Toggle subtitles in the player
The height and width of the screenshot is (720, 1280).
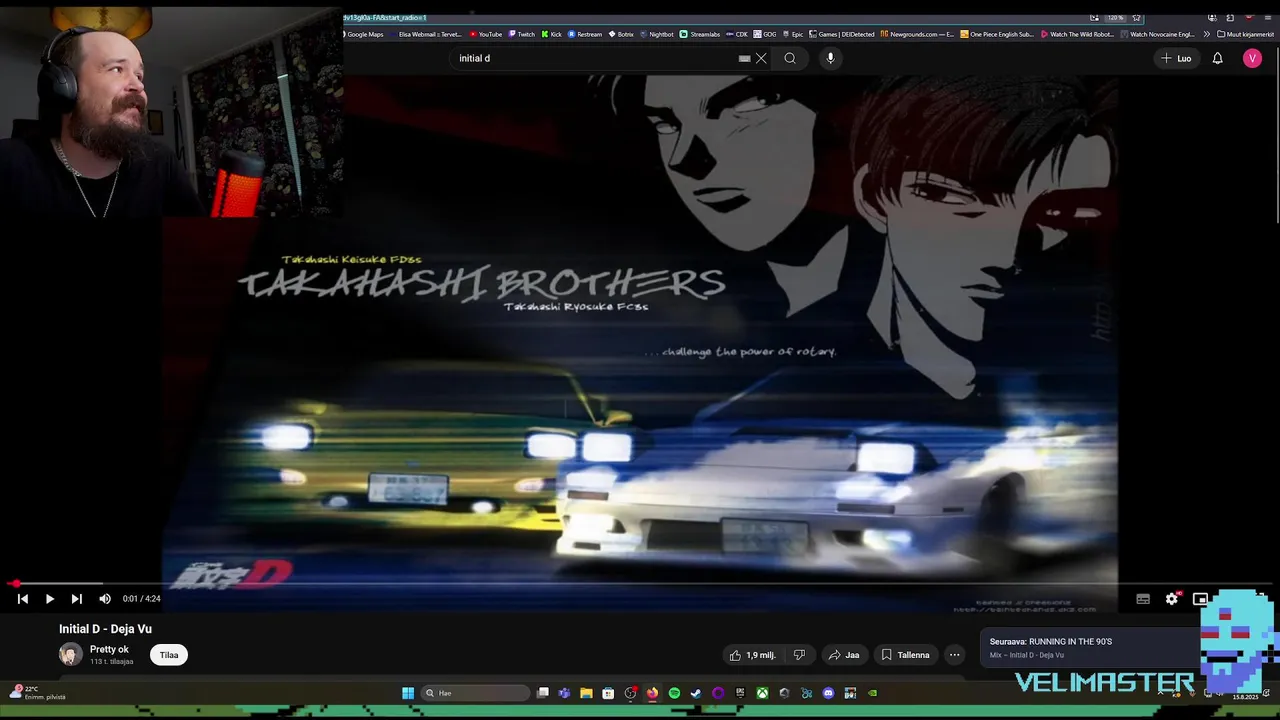[1143, 599]
